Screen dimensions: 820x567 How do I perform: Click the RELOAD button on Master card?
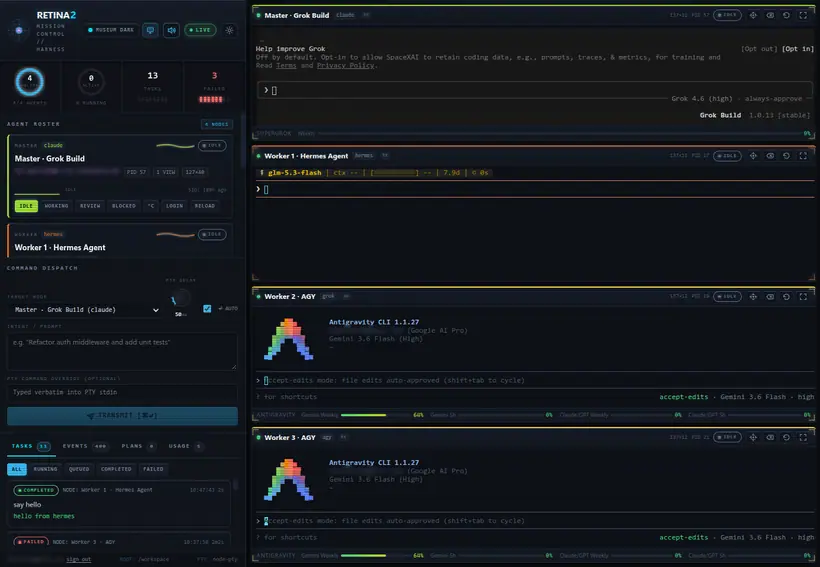point(204,206)
